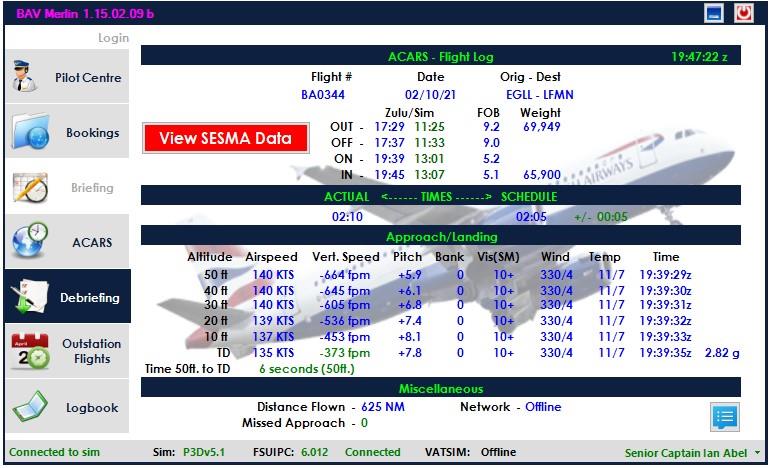Click the Bookings folder globe icon
Viewport: 772px width, 468px height.
[x=31, y=131]
